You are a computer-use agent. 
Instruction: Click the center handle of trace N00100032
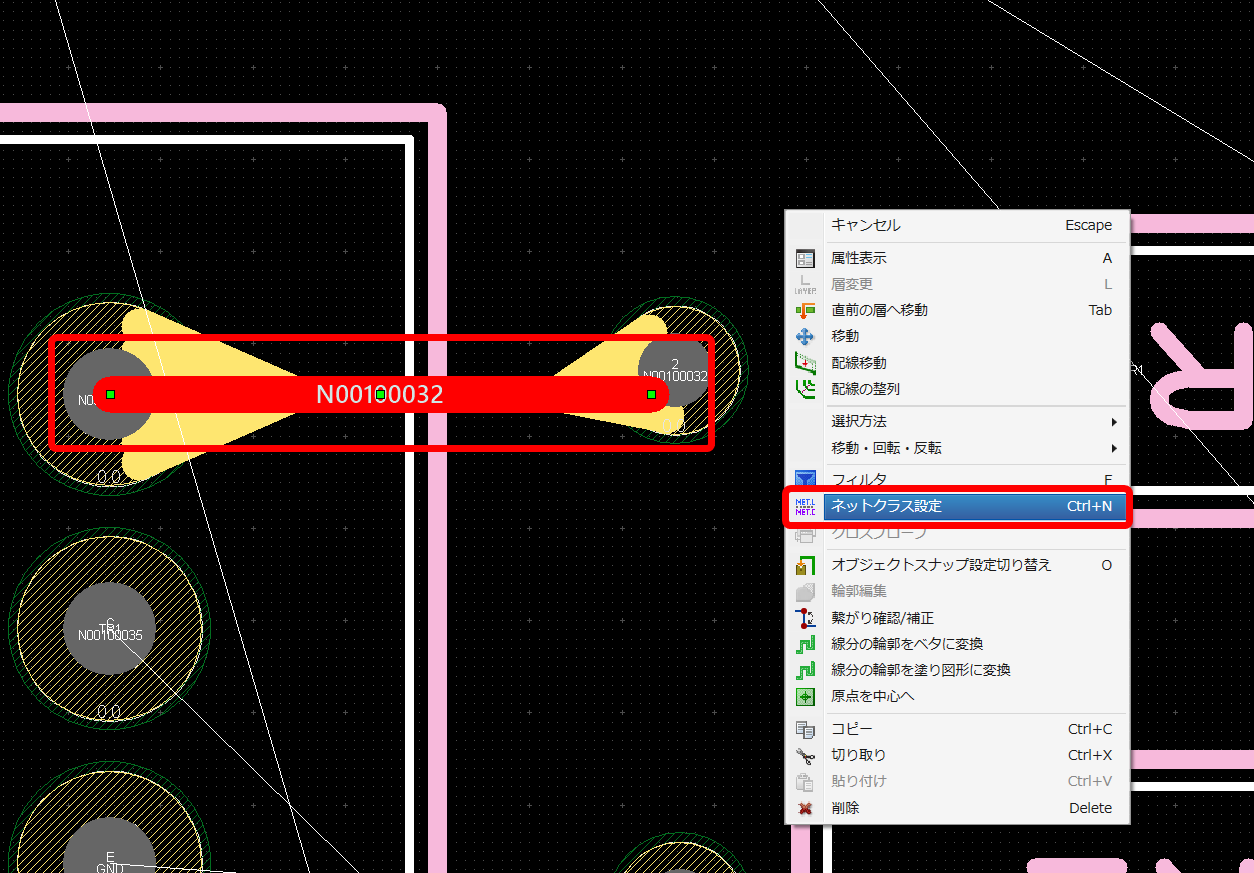pos(380,395)
